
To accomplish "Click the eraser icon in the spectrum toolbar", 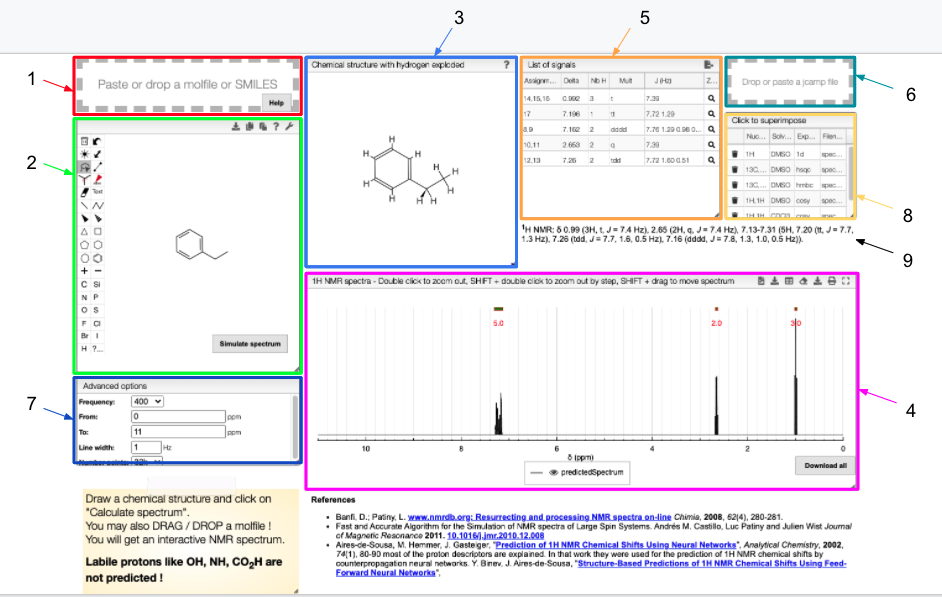I will point(803,281).
